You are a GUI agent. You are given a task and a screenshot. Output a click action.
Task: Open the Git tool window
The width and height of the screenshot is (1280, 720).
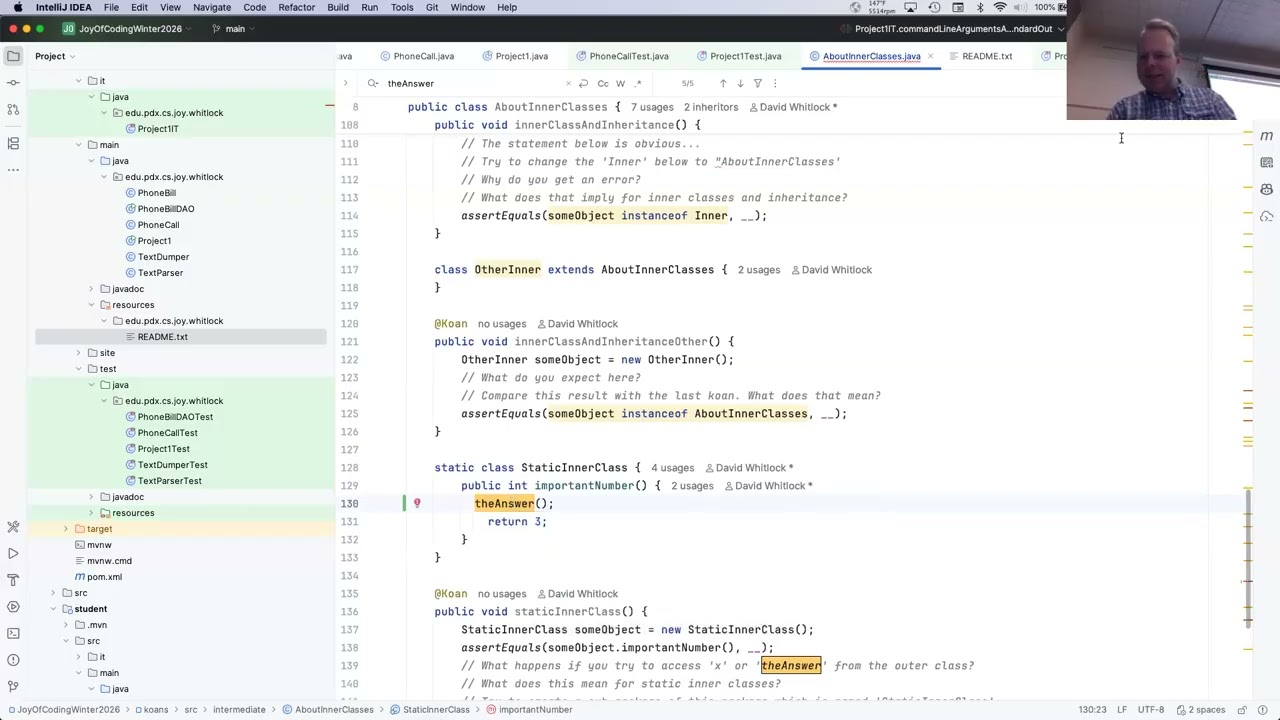pyautogui.click(x=13, y=687)
